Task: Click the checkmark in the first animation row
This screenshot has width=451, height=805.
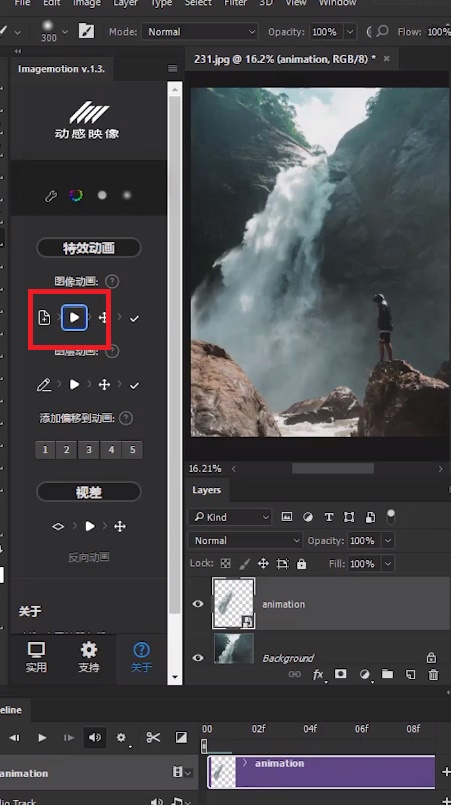Action: pyautogui.click(x=135, y=319)
